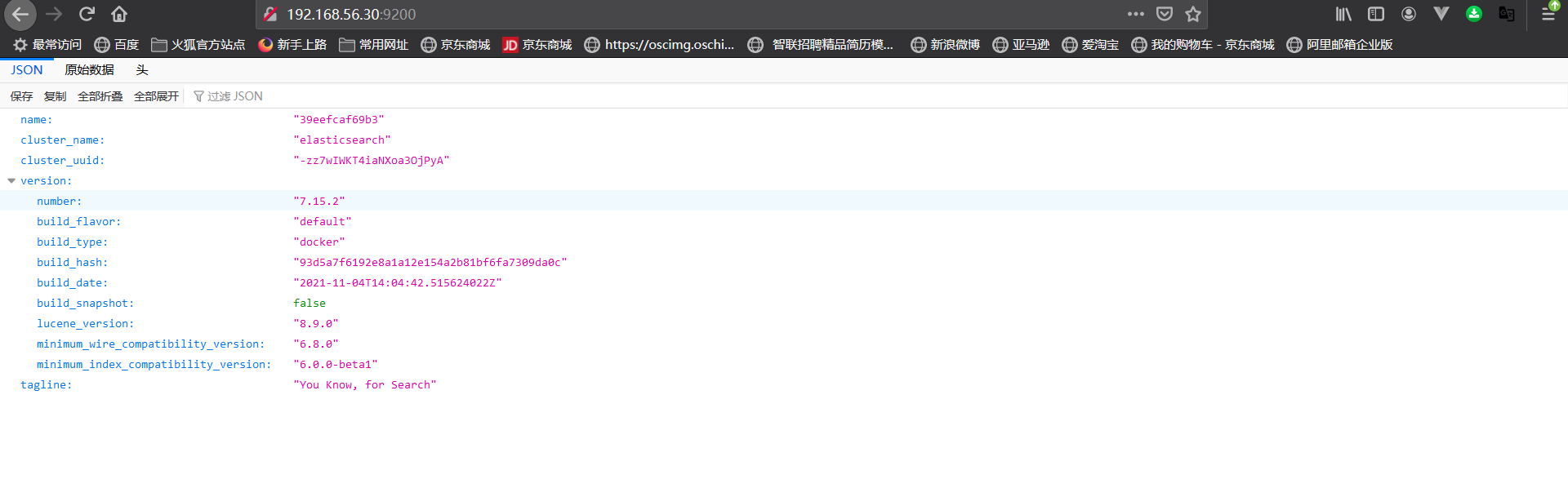
Task: Open 我的购物车 - 京东商城 bookmark
Action: (1203, 45)
